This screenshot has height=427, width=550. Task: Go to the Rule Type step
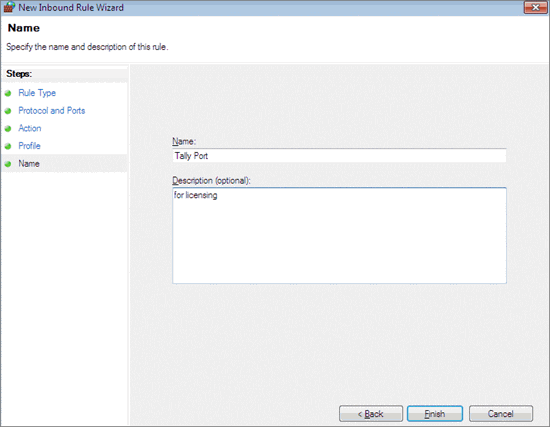pyautogui.click(x=37, y=93)
